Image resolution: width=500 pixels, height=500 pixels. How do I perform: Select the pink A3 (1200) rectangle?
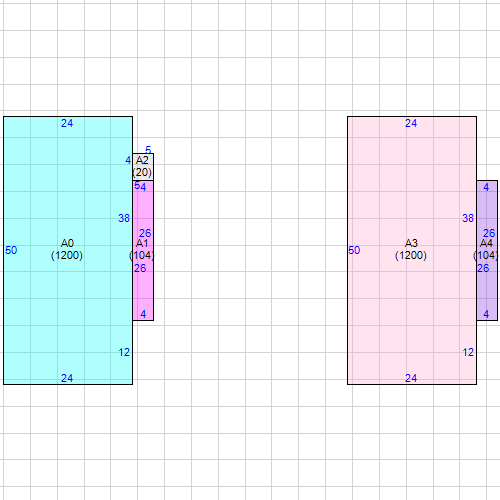pyautogui.click(x=412, y=250)
